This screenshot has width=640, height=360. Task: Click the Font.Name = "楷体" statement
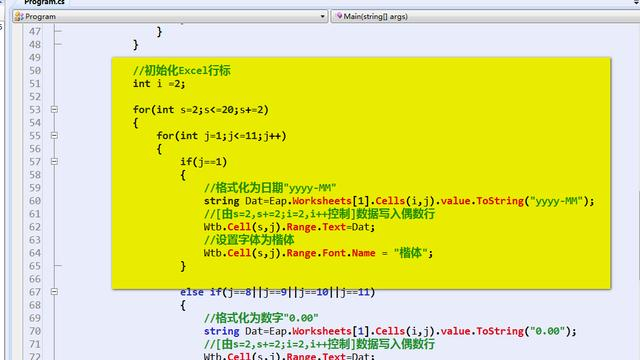tap(377, 253)
